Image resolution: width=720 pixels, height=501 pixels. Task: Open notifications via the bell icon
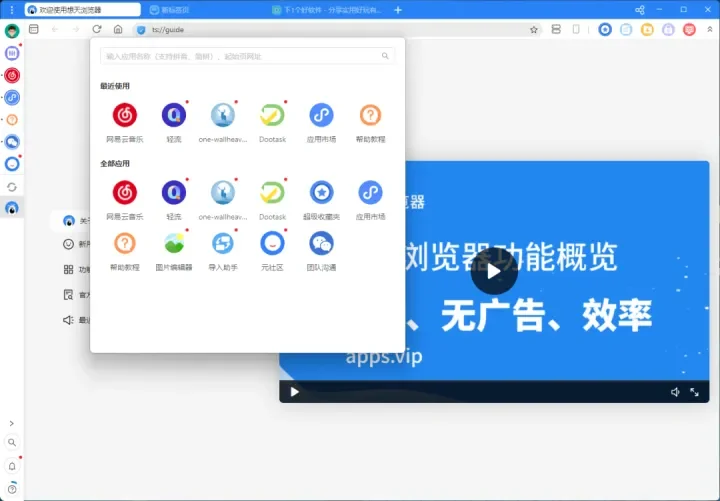12,466
